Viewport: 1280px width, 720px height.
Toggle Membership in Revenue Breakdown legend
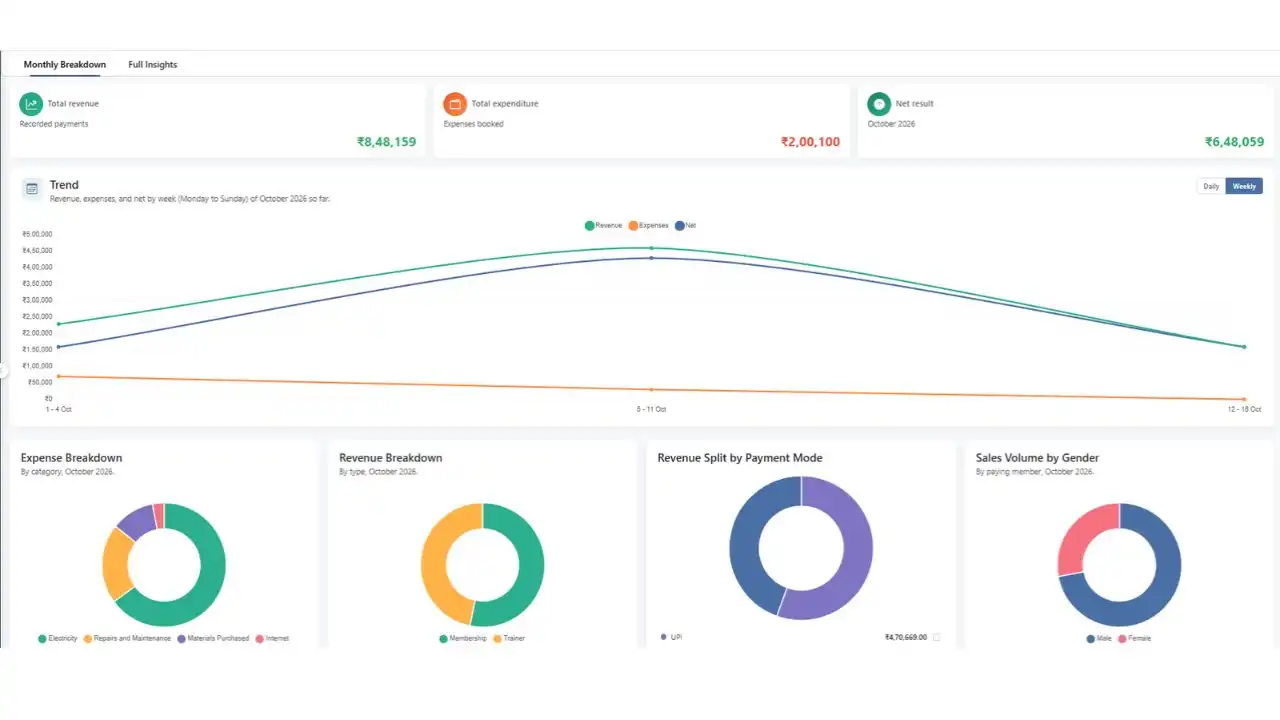pos(462,638)
